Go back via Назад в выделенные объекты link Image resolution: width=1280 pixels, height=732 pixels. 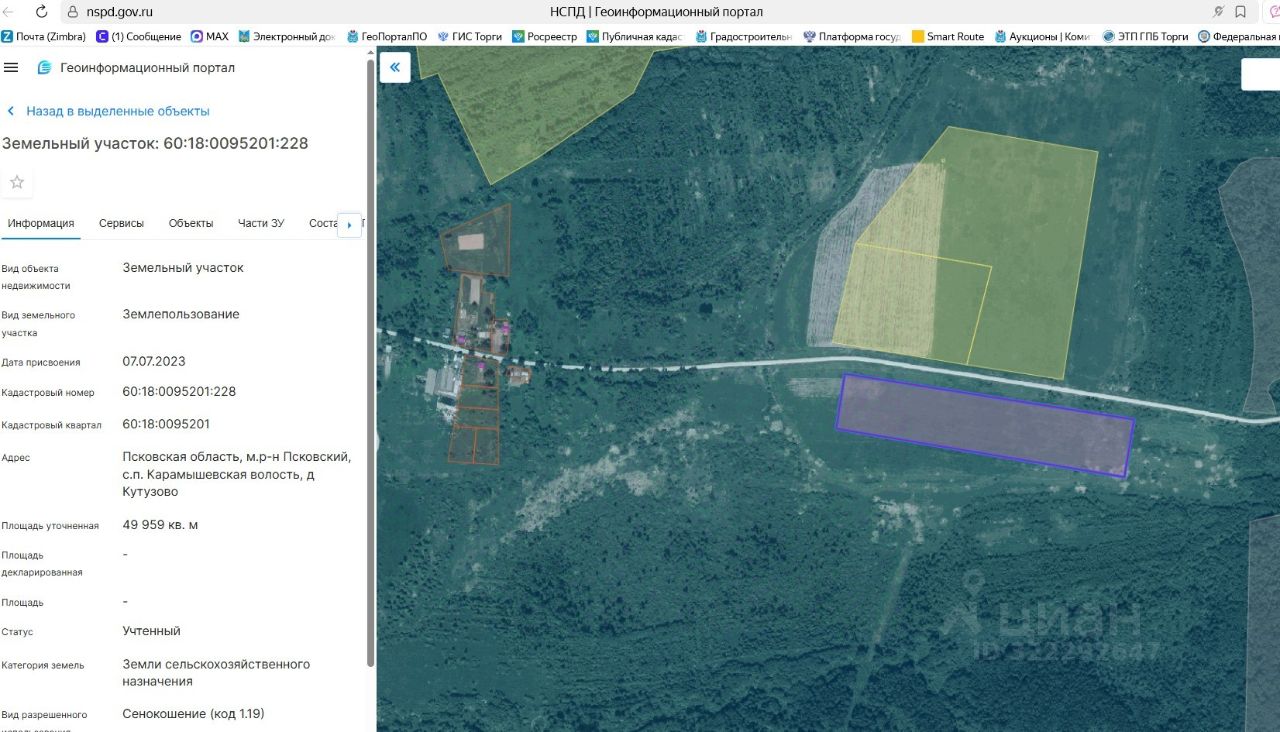pyautogui.click(x=118, y=111)
